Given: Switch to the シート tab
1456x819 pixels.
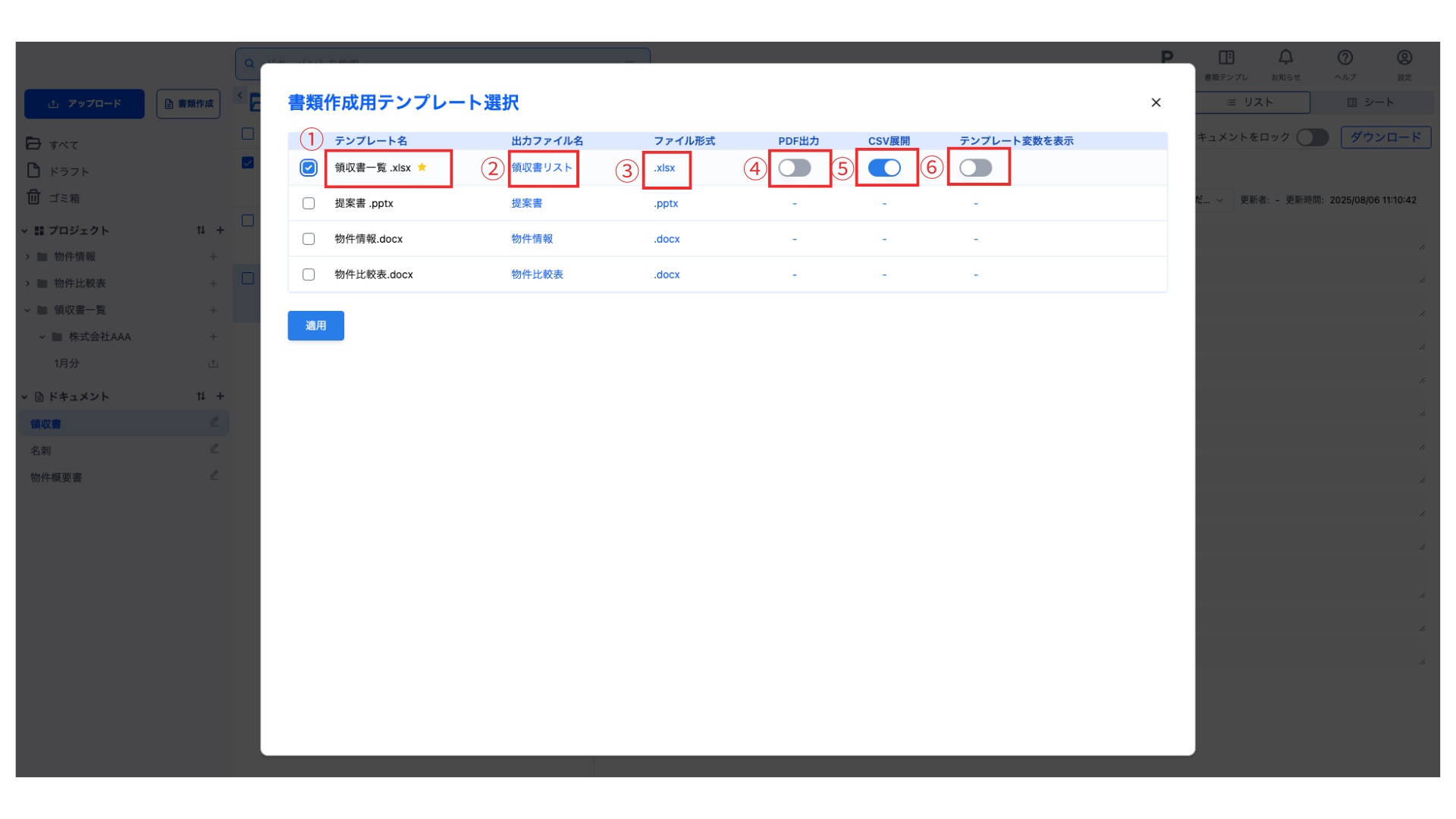Looking at the screenshot, I should (1370, 102).
